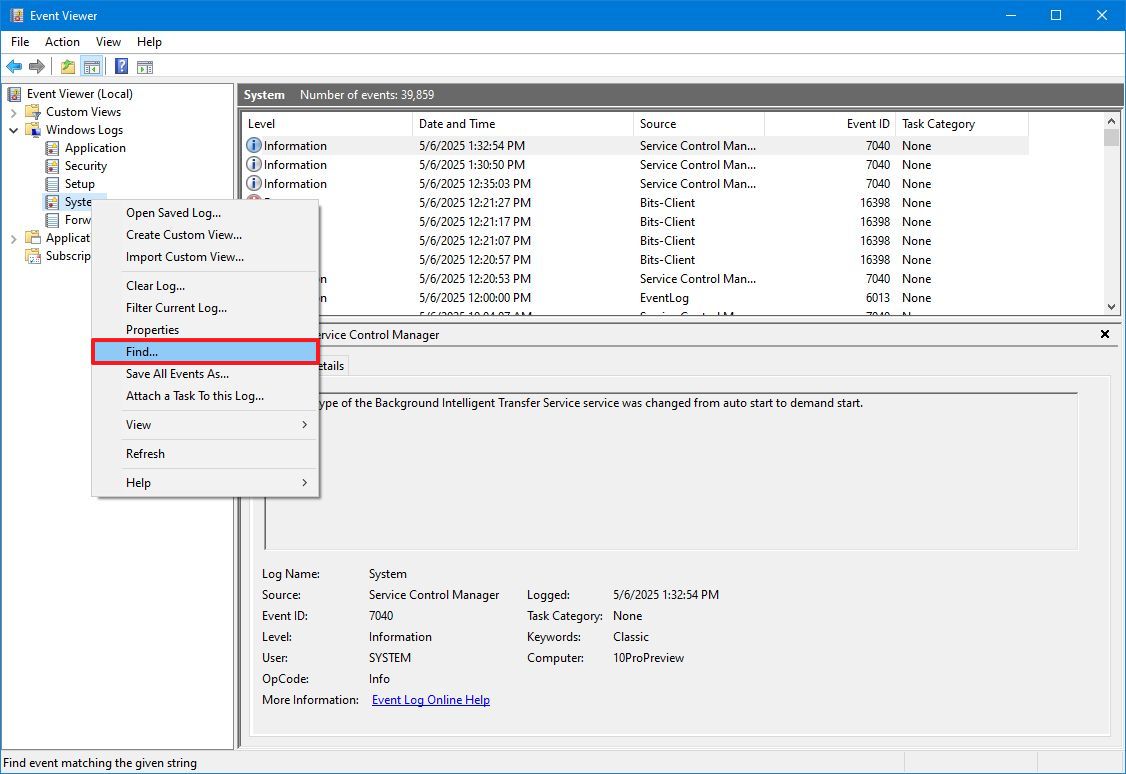
Task: Click the forward navigation arrow in toolbar
Action: (x=38, y=66)
